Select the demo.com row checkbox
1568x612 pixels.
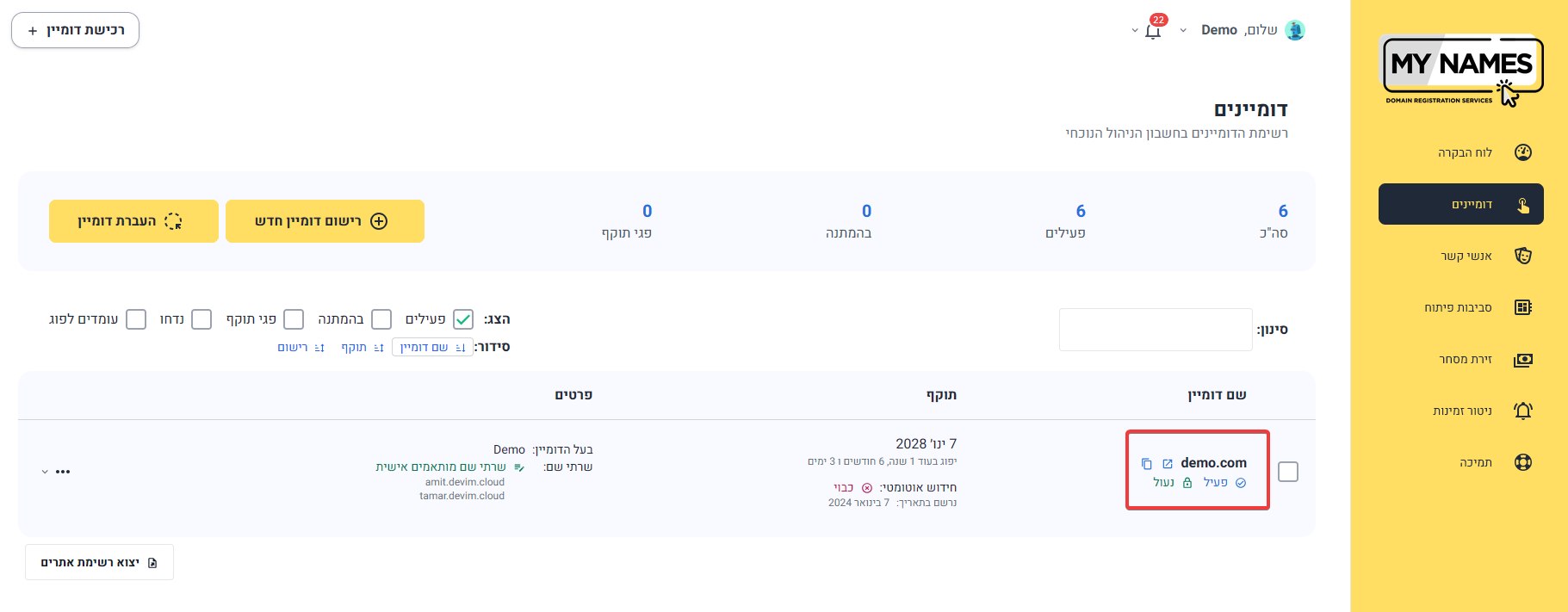click(x=1288, y=472)
